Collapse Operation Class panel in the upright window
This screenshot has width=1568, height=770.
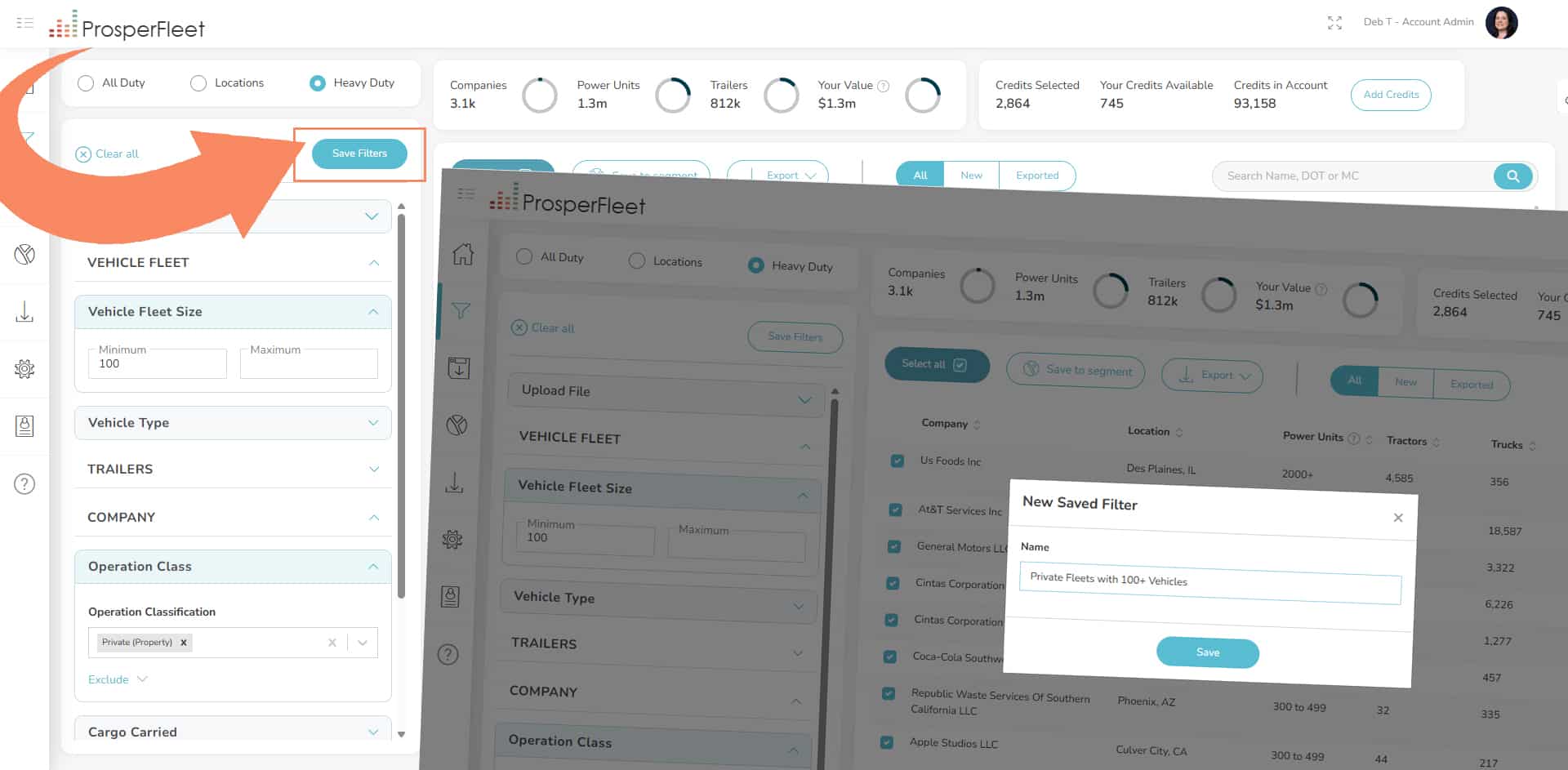coord(373,567)
